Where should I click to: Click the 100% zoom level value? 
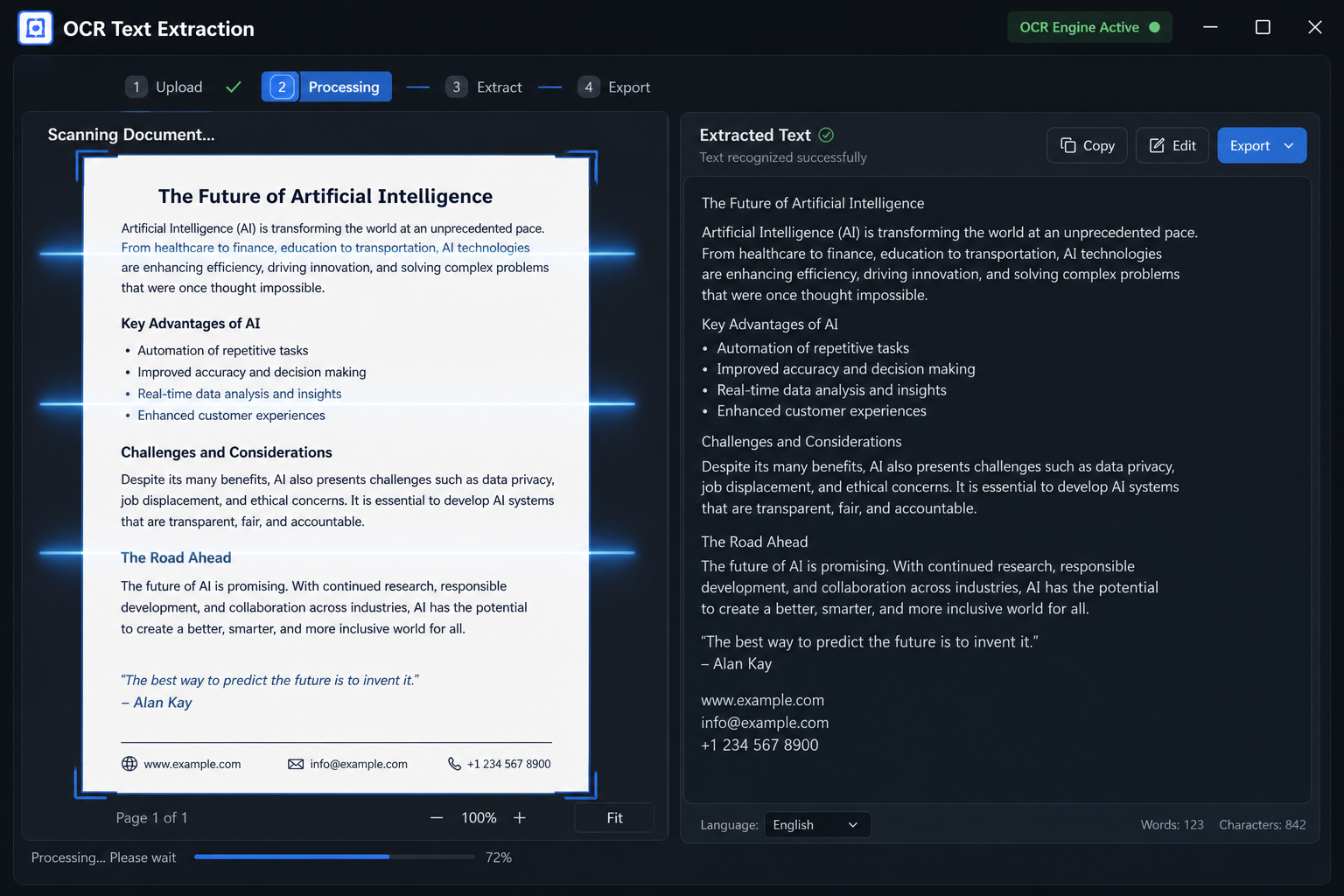[479, 817]
